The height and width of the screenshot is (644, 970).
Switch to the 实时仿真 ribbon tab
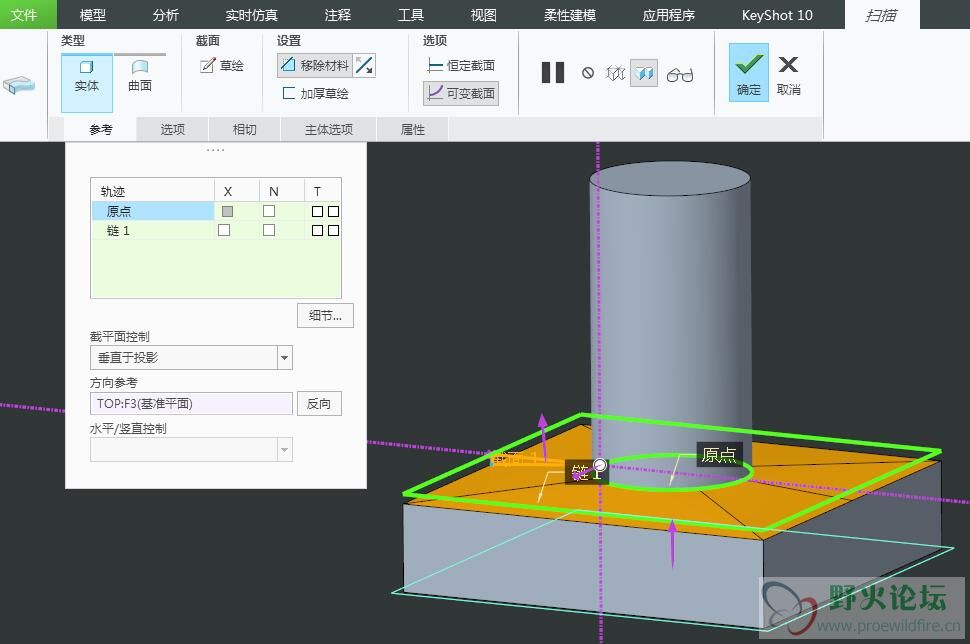(251, 15)
